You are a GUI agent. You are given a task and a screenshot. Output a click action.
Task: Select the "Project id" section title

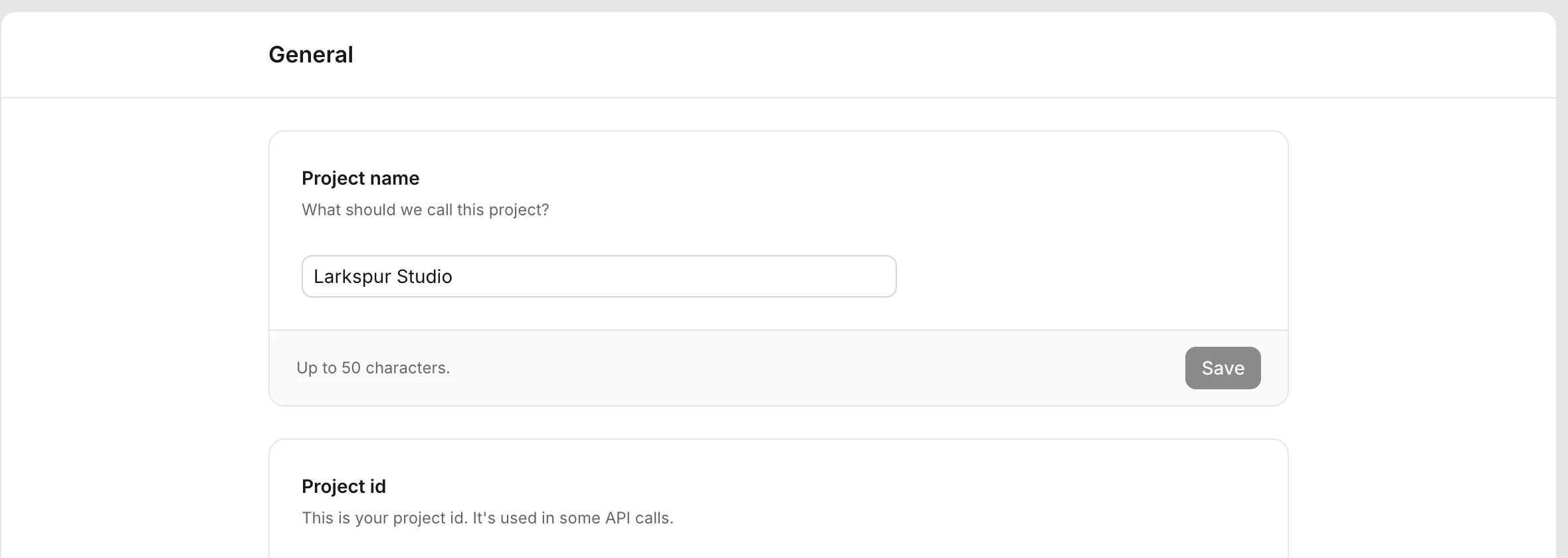tap(343, 486)
